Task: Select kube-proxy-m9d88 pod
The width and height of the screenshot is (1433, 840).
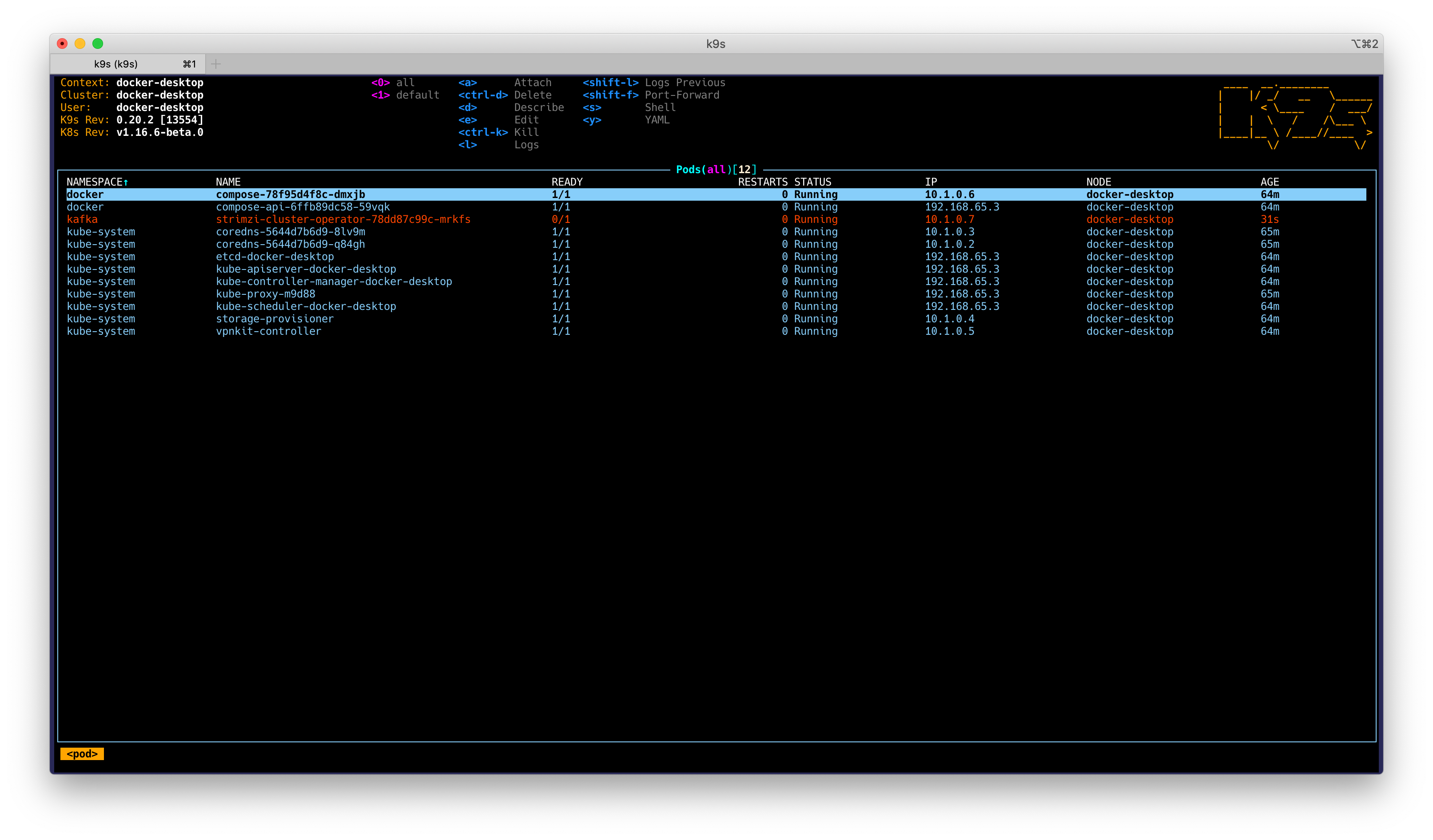Action: (x=716, y=294)
